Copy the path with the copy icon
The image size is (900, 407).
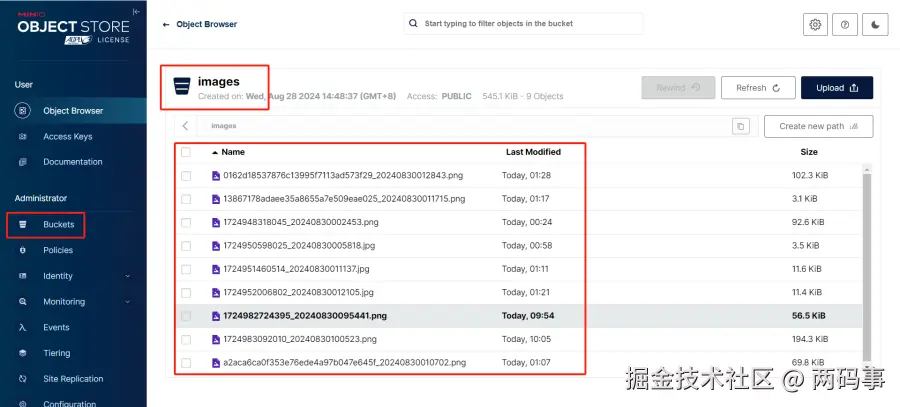tap(741, 126)
